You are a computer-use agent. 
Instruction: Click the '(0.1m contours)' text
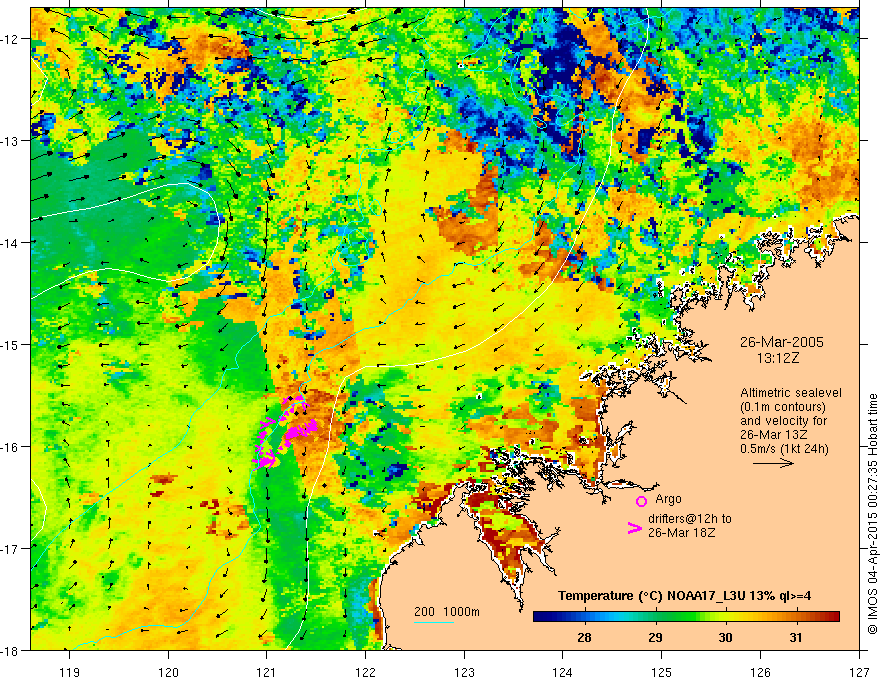coord(783,407)
